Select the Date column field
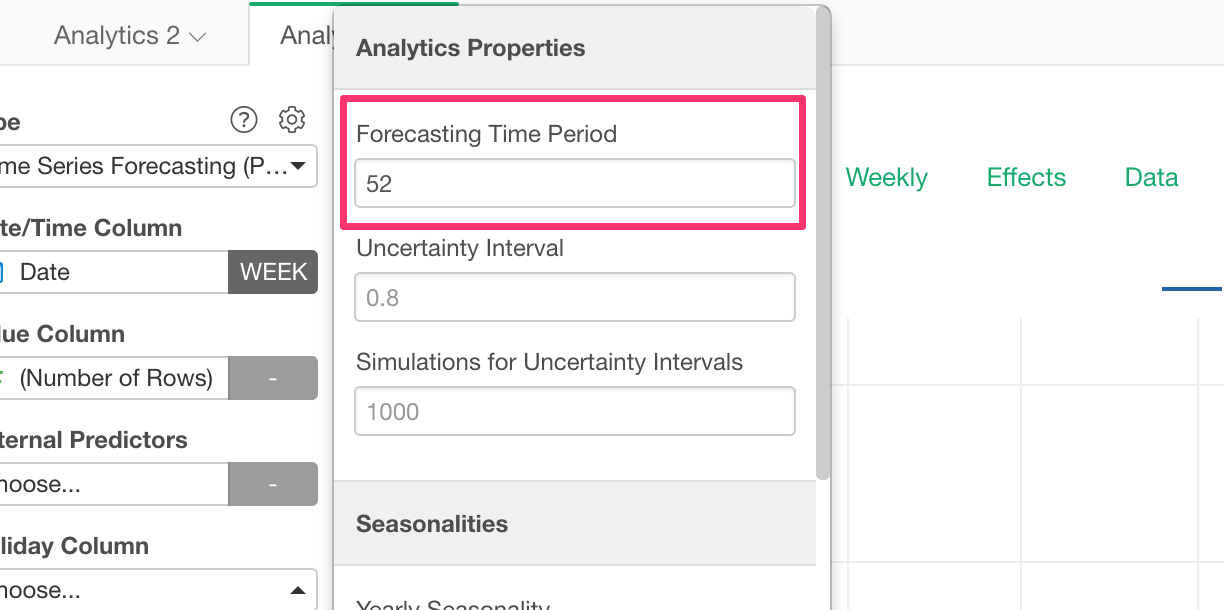This screenshot has height=610, width=1224. coord(112,272)
